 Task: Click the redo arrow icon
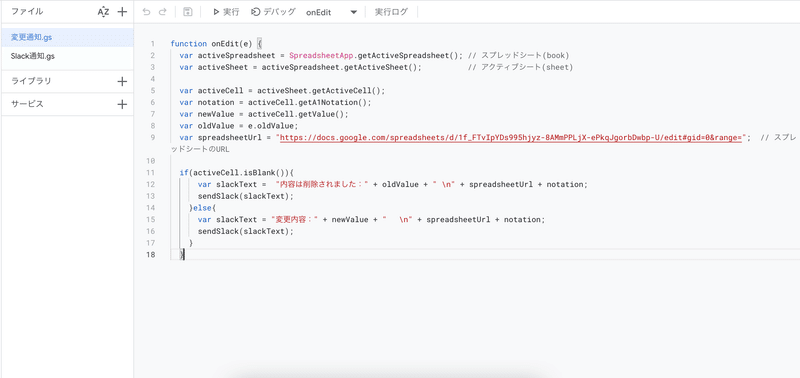(162, 12)
